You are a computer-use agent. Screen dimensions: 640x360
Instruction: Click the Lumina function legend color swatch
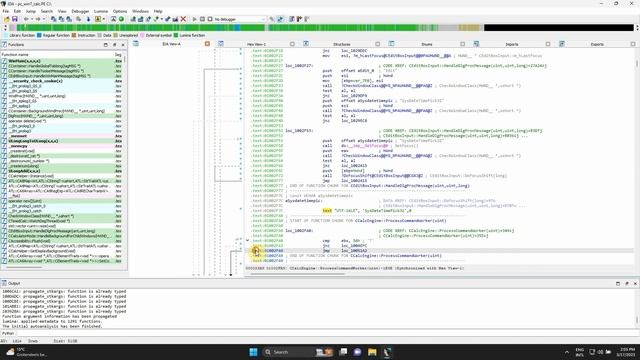click(176, 36)
